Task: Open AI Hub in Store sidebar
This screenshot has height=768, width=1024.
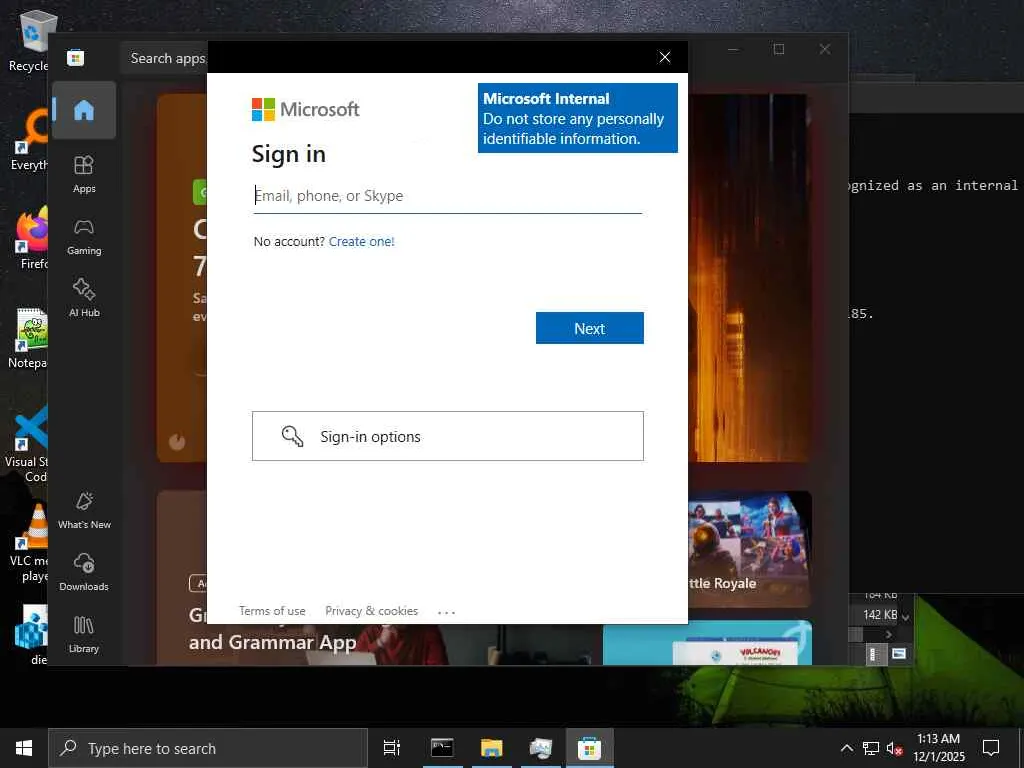Action: coord(84,298)
